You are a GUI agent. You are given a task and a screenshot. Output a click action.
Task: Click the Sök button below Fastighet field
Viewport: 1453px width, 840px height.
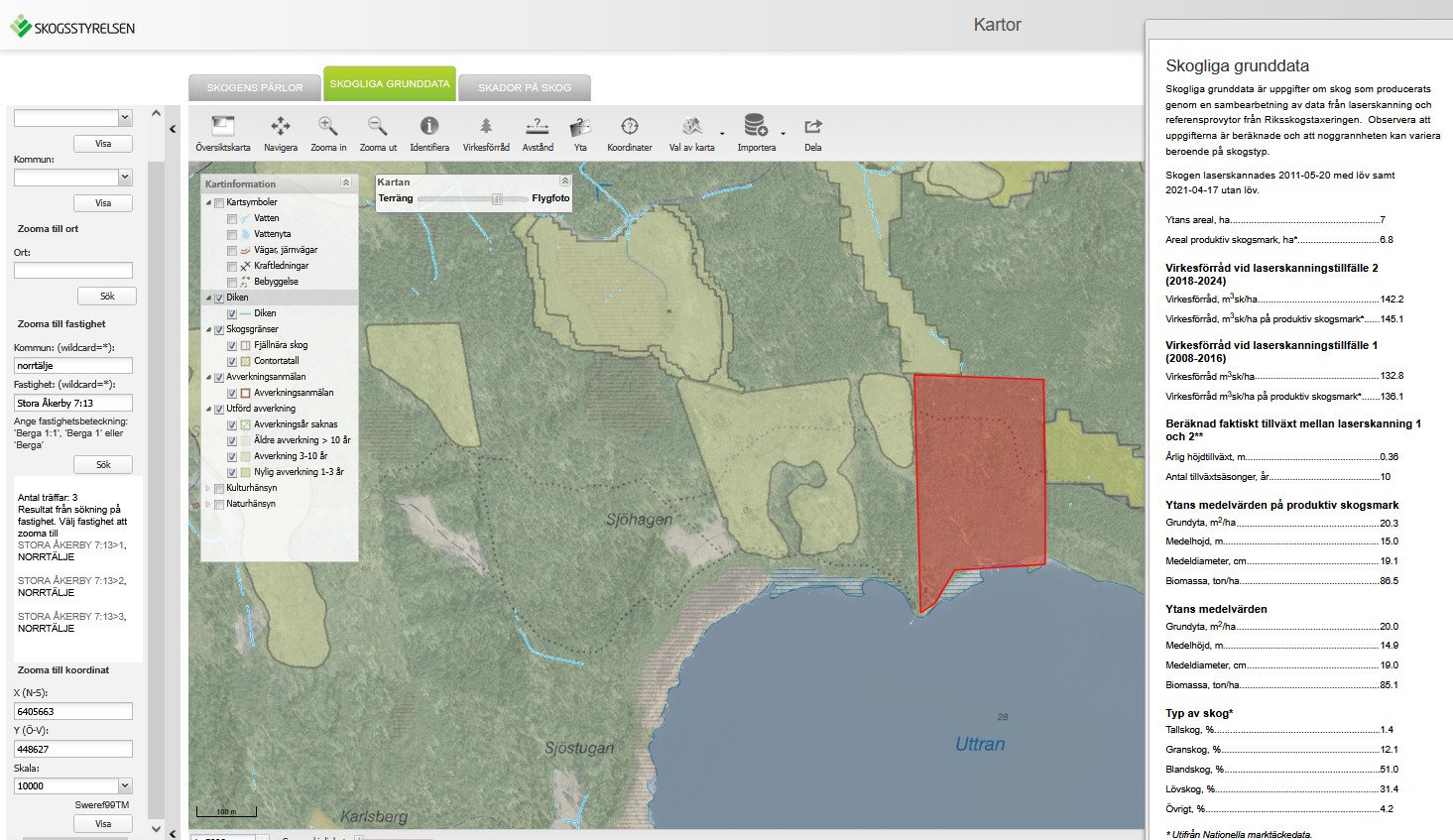click(x=104, y=464)
